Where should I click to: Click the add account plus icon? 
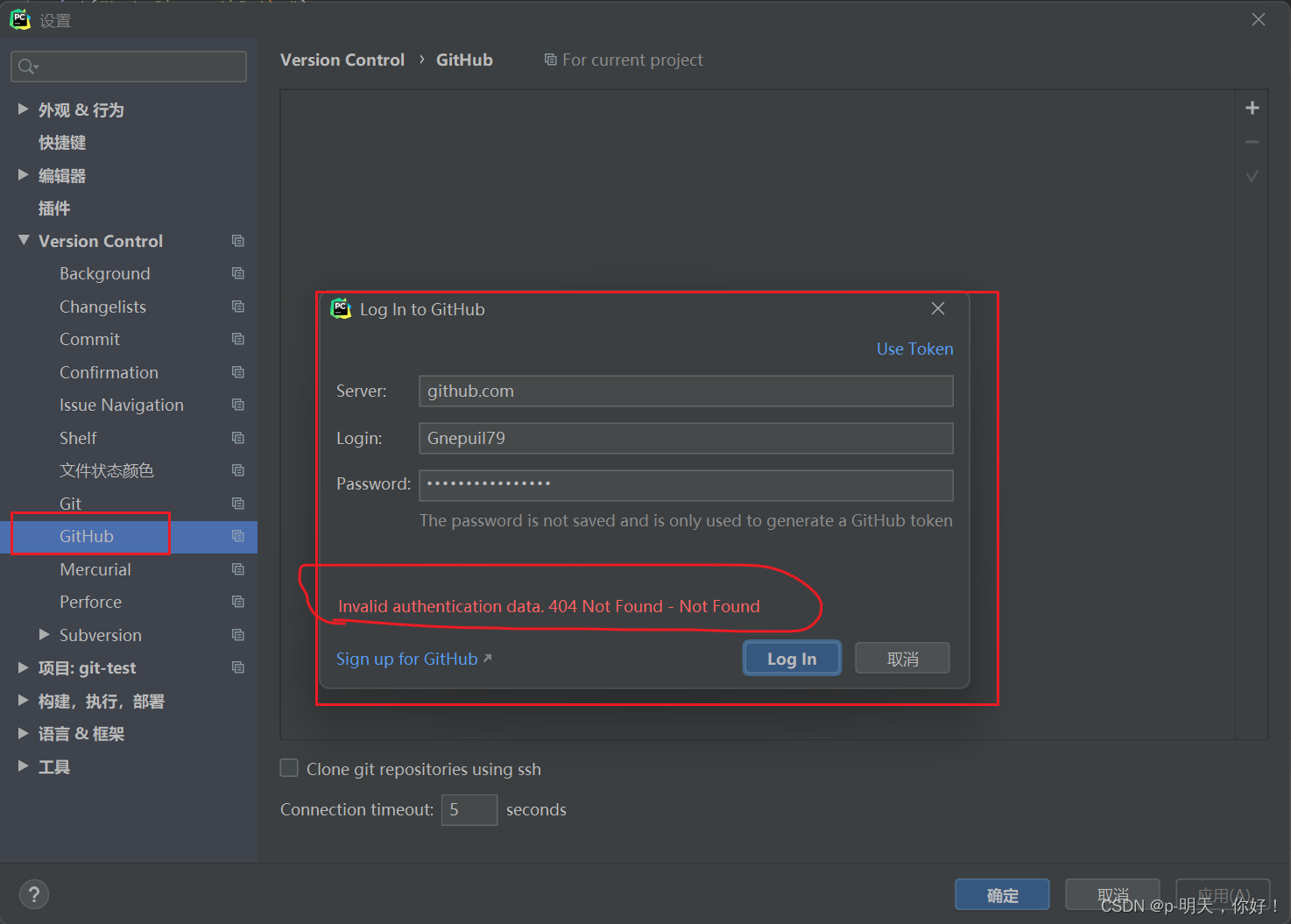[x=1252, y=108]
